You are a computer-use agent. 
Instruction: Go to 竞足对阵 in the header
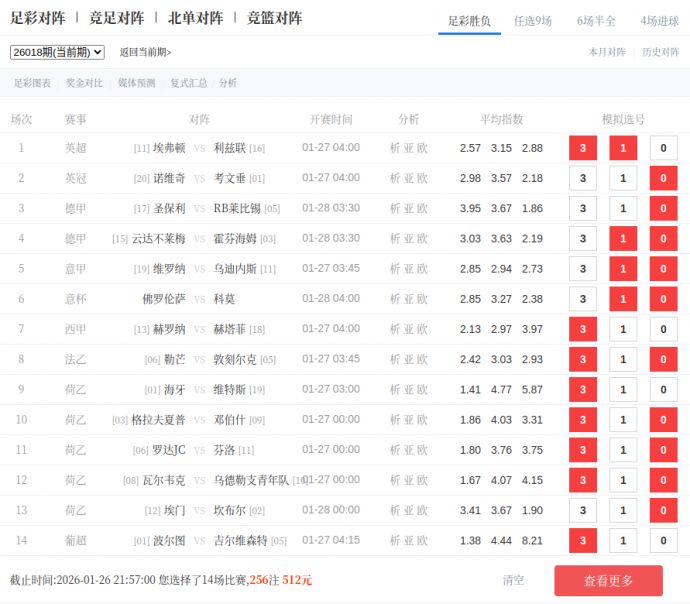point(116,18)
